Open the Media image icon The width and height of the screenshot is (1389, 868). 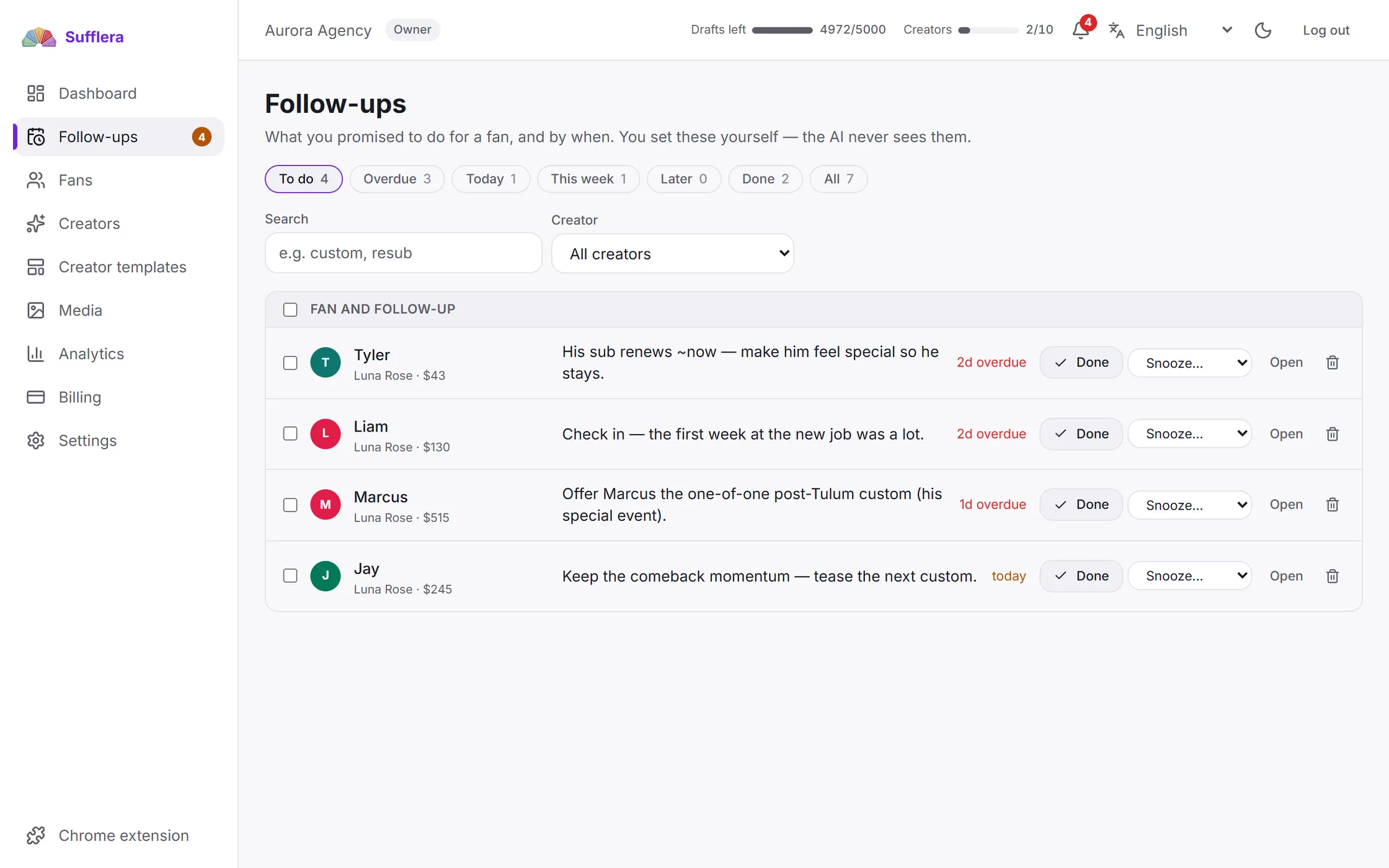36,311
